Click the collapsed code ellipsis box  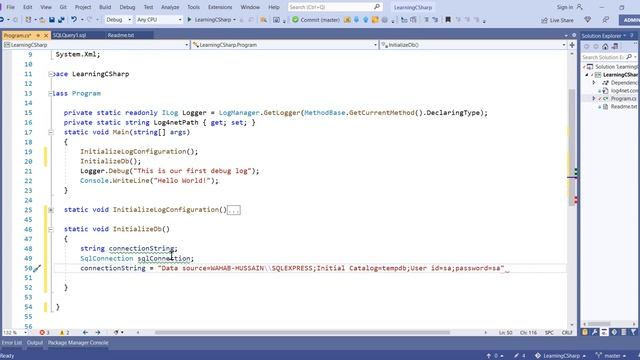pyautogui.click(x=234, y=210)
